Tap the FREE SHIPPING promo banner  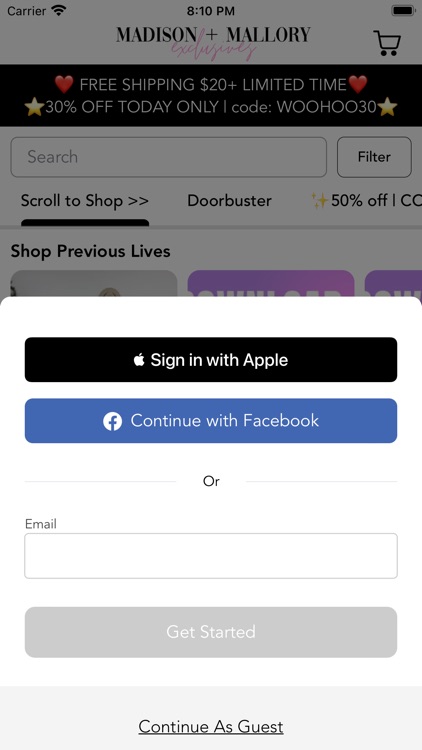click(x=211, y=96)
